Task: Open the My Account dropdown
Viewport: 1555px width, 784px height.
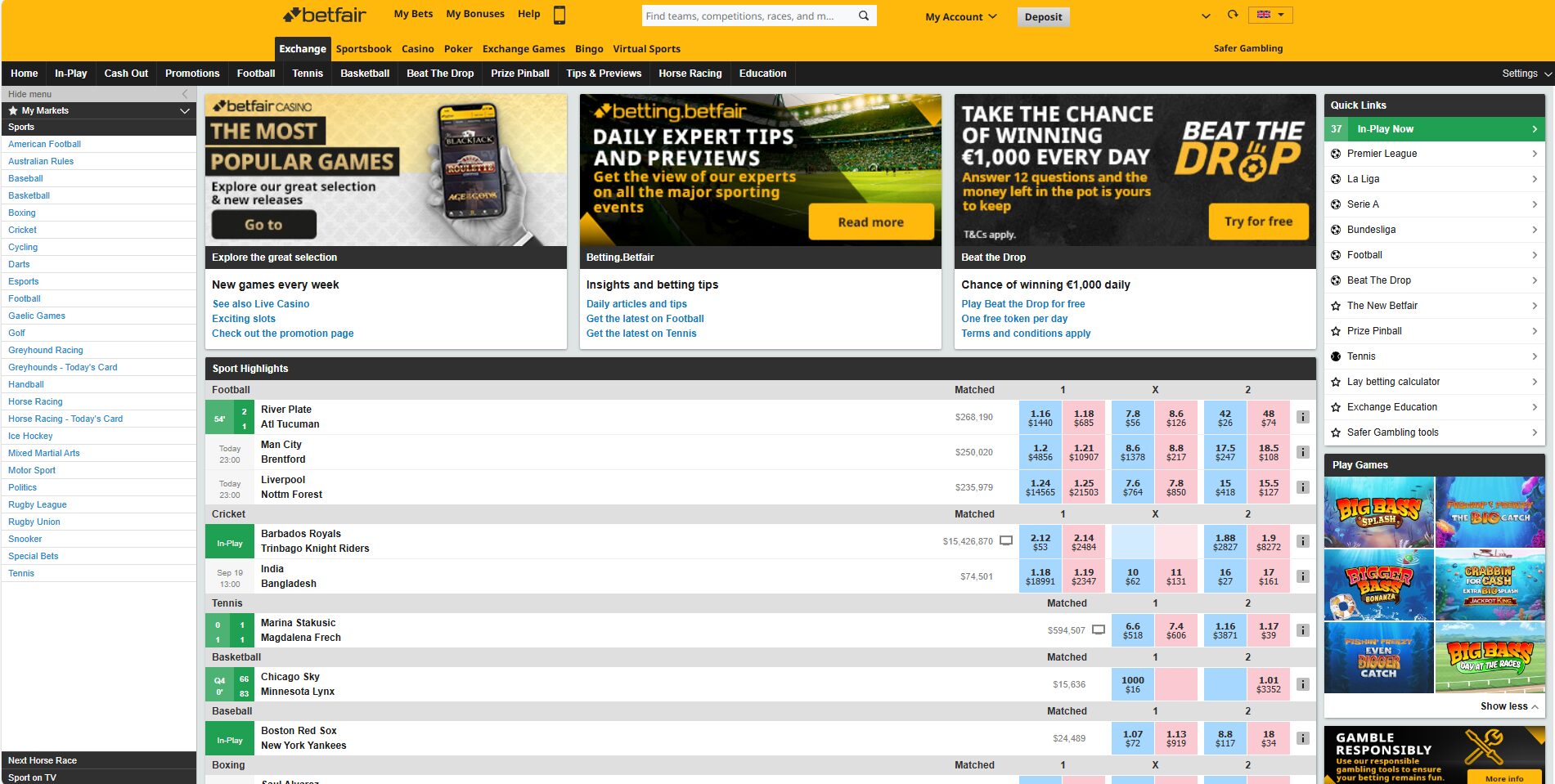Action: coord(961,16)
